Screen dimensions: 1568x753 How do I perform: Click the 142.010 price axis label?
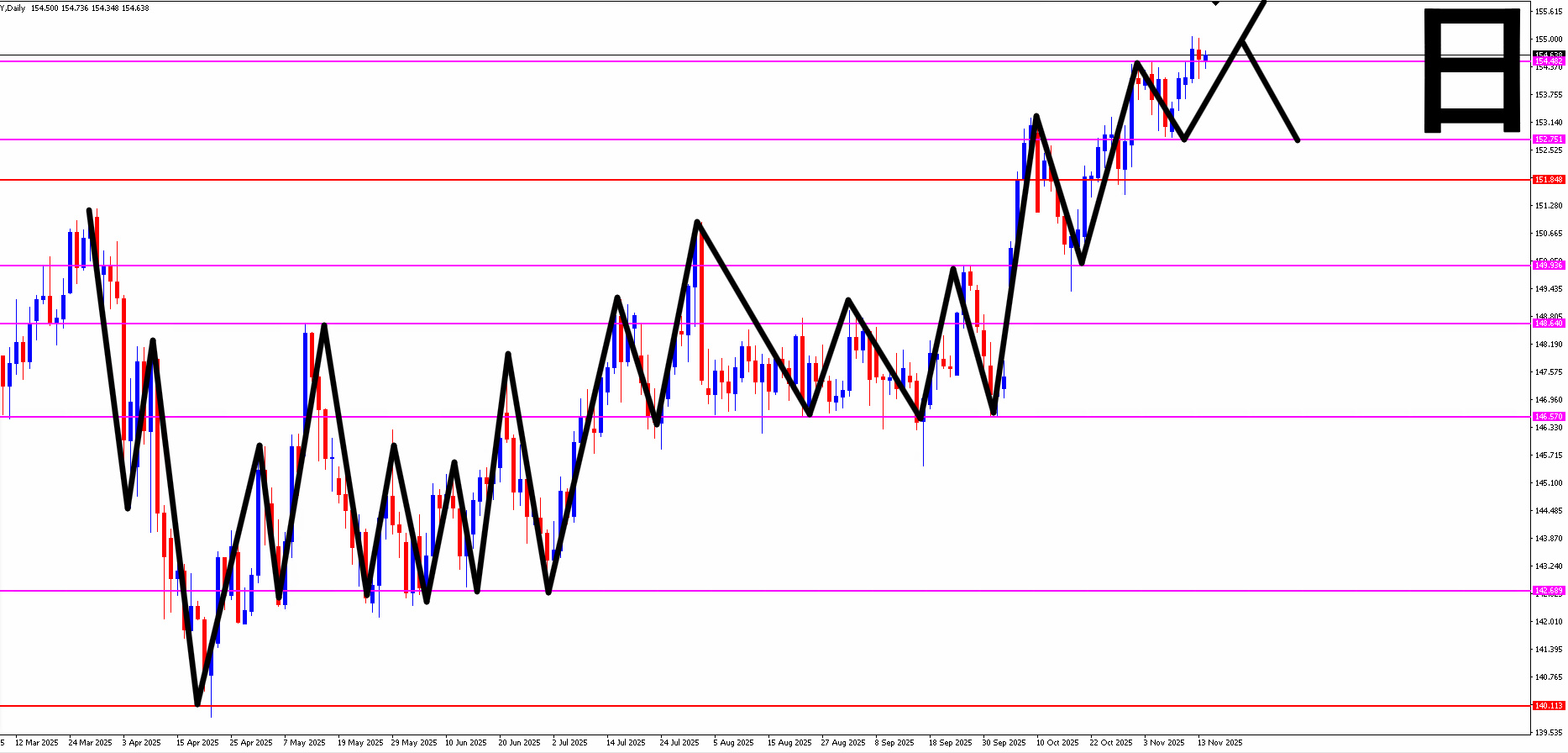[1549, 622]
